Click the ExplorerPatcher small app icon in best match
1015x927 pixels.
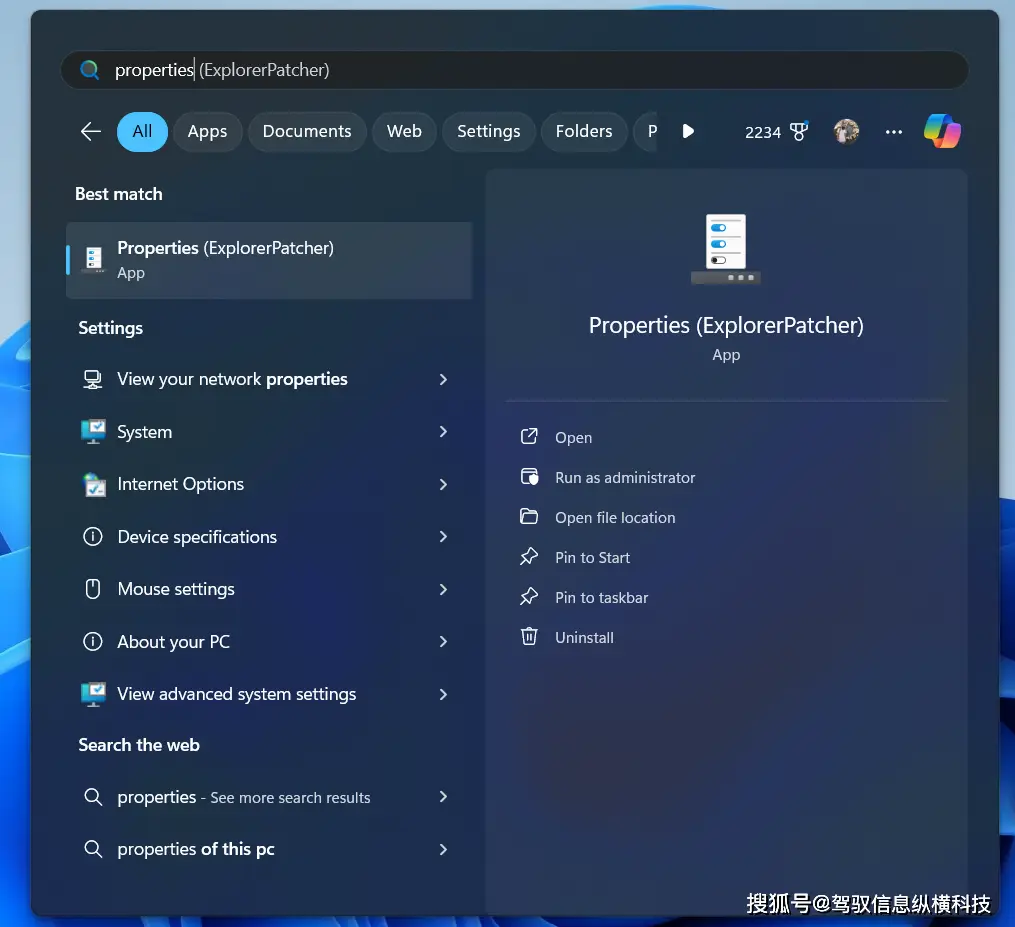pos(94,260)
